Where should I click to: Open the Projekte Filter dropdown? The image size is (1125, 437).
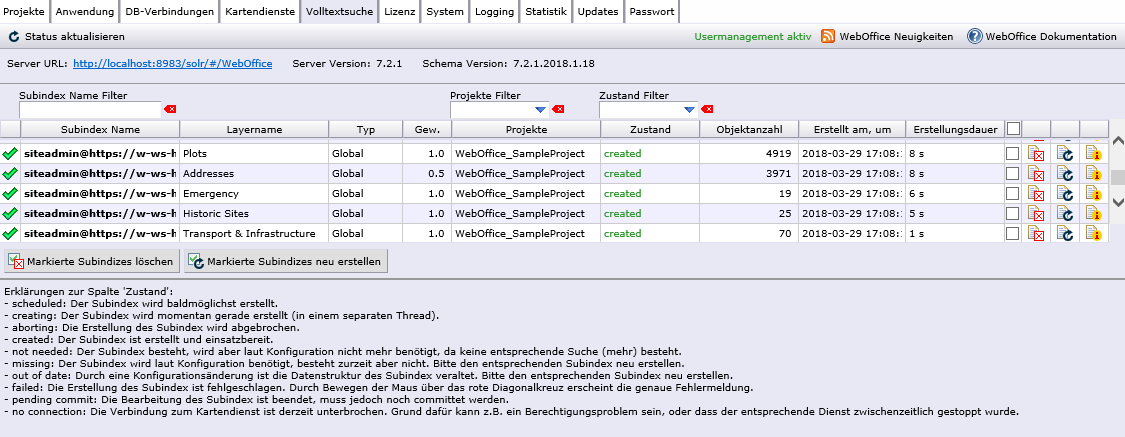tap(541, 110)
